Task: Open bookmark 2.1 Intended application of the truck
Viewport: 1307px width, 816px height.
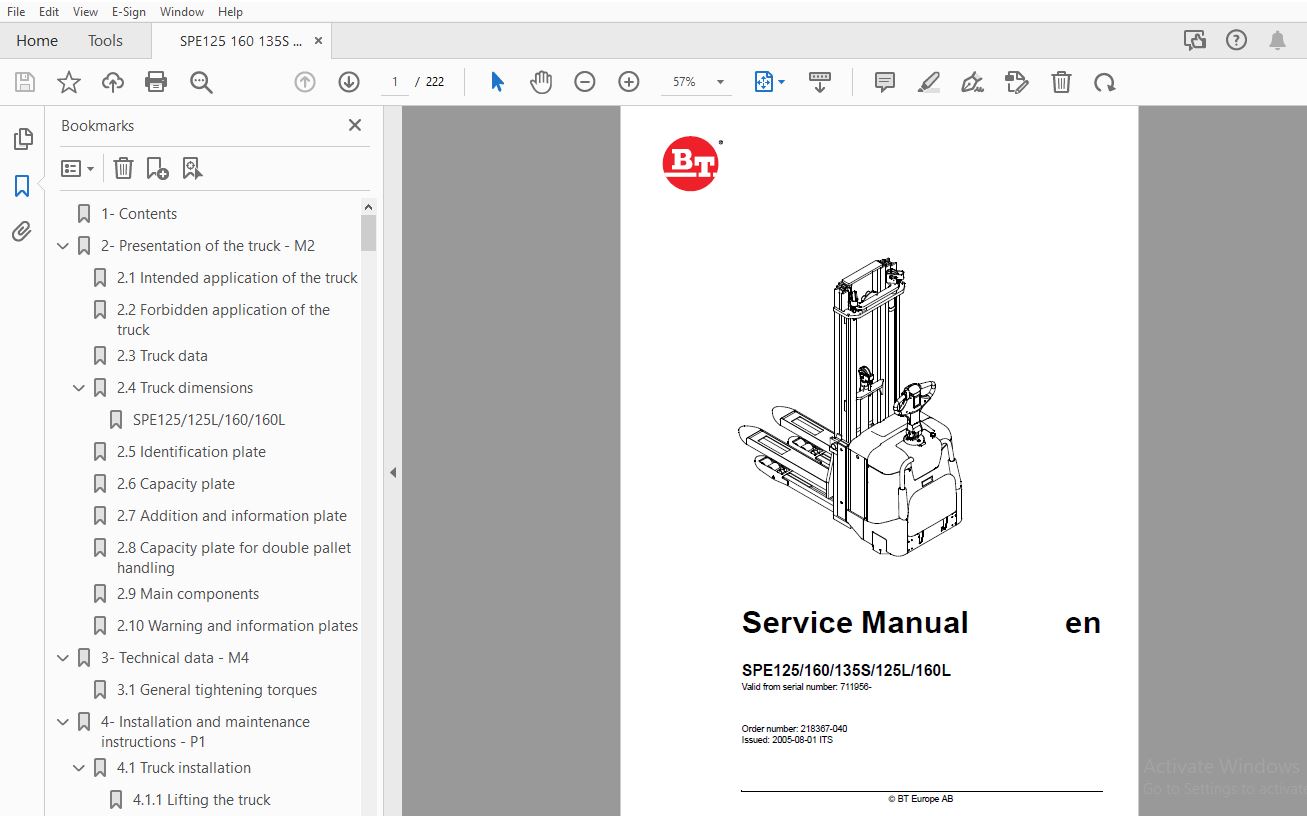Action: (x=237, y=278)
